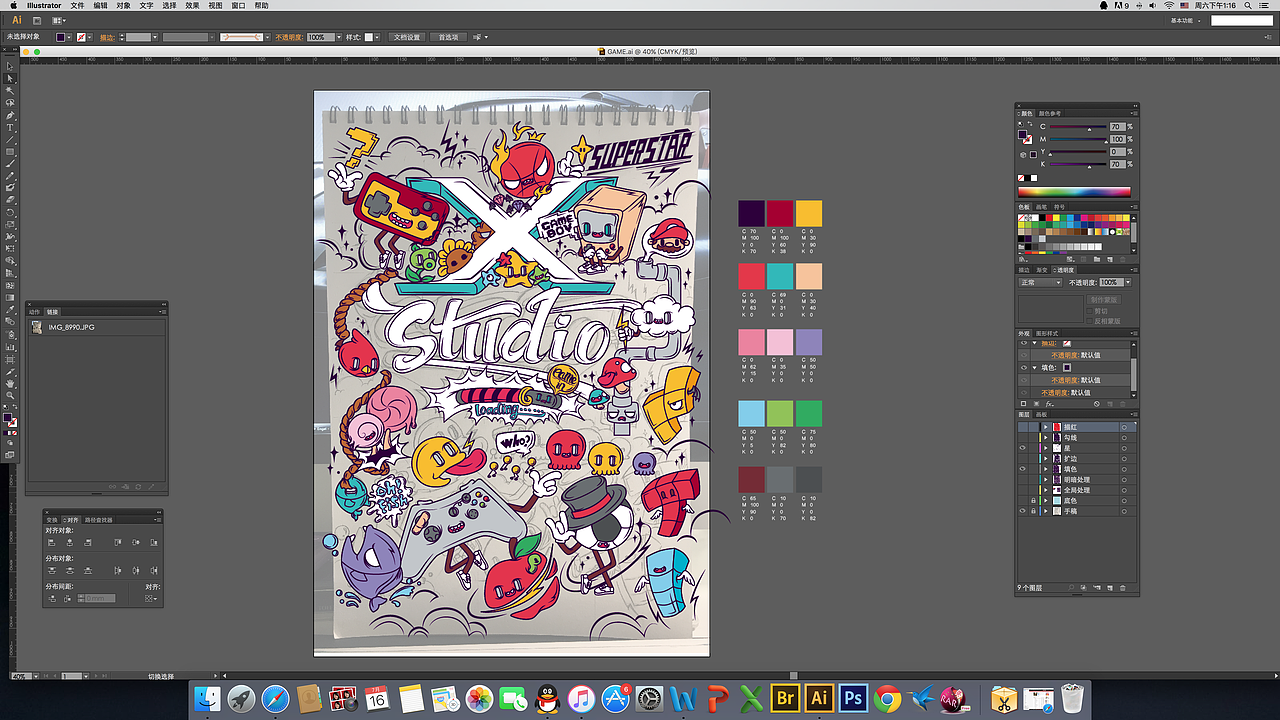
Task: Toggle visibility of the 描红 layer
Action: point(1022,427)
